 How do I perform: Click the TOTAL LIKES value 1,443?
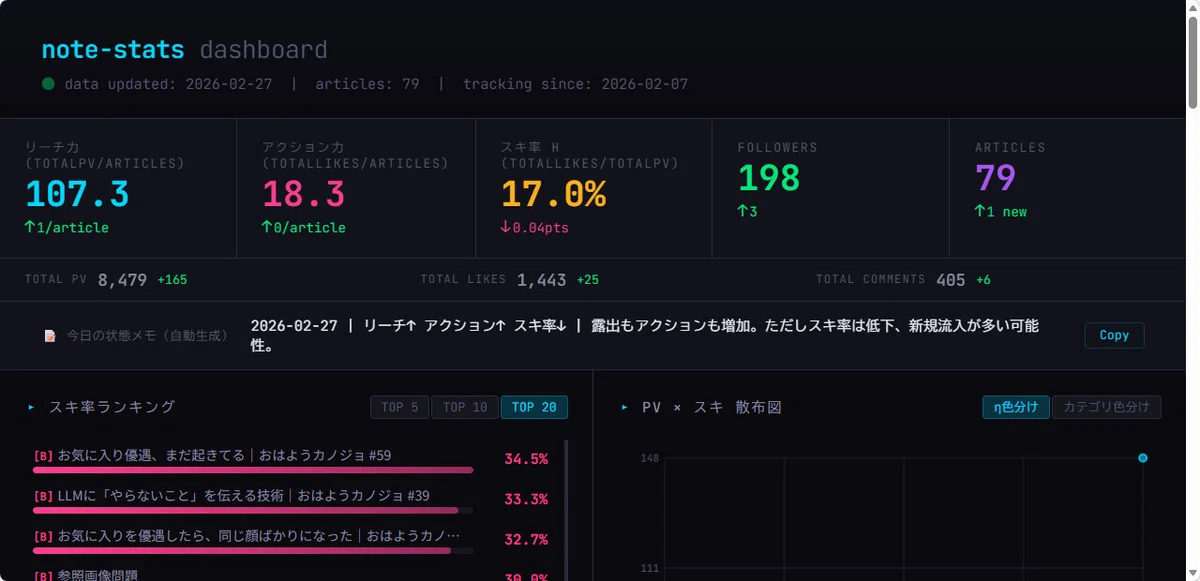[x=542, y=280]
